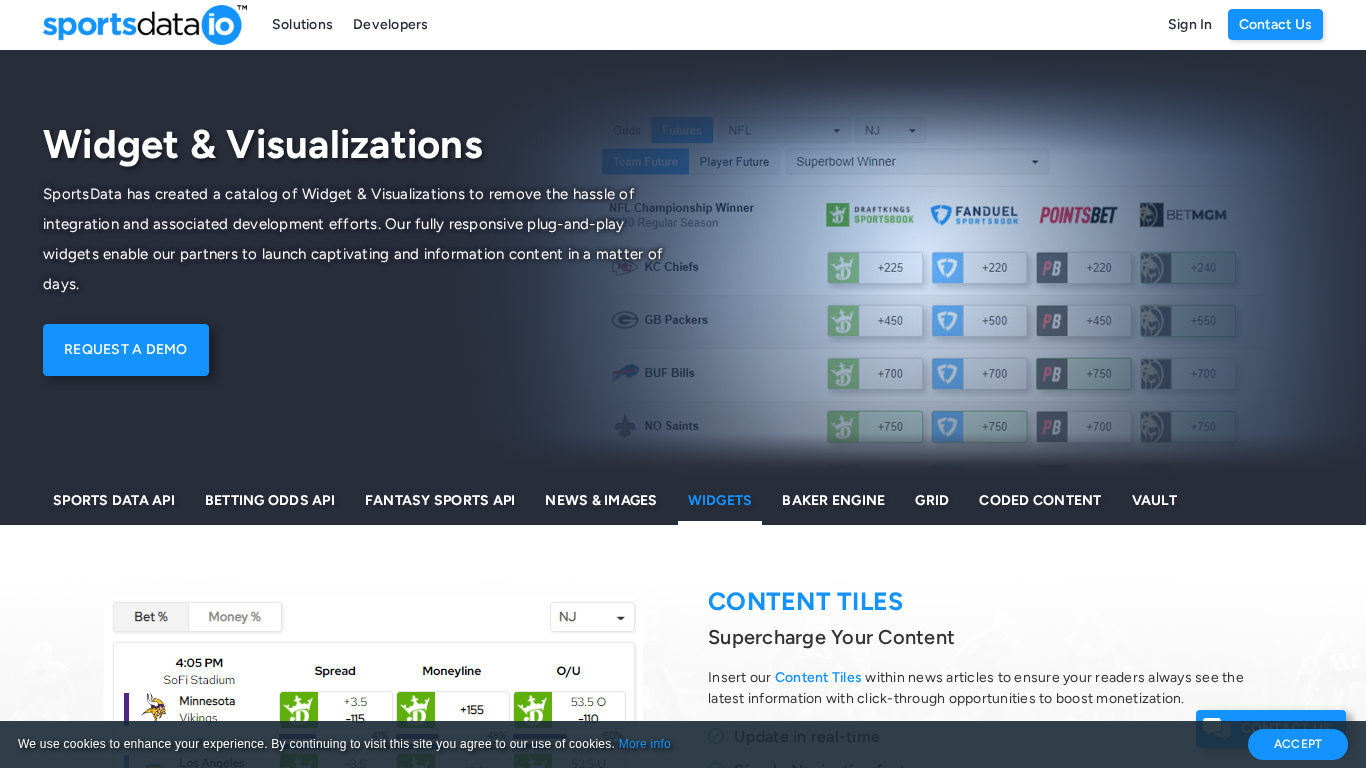
Task: Switch to the BETTING ODDS API tab
Action: [x=269, y=500]
